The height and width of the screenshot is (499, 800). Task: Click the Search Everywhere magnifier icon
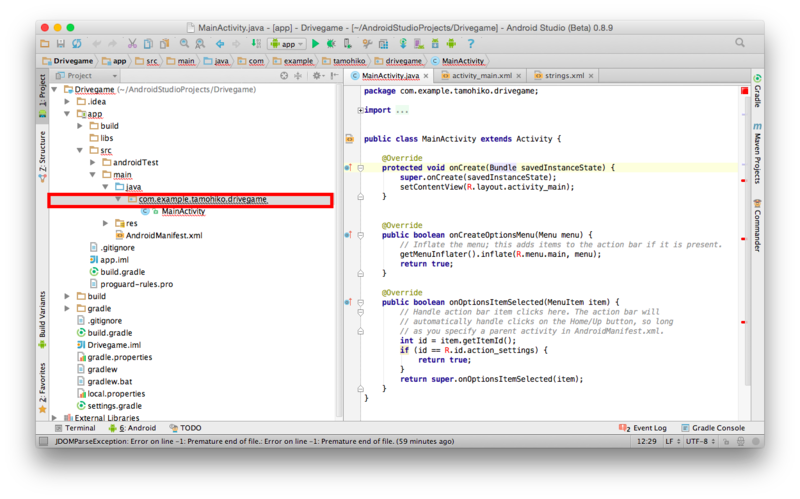pyautogui.click(x=740, y=43)
